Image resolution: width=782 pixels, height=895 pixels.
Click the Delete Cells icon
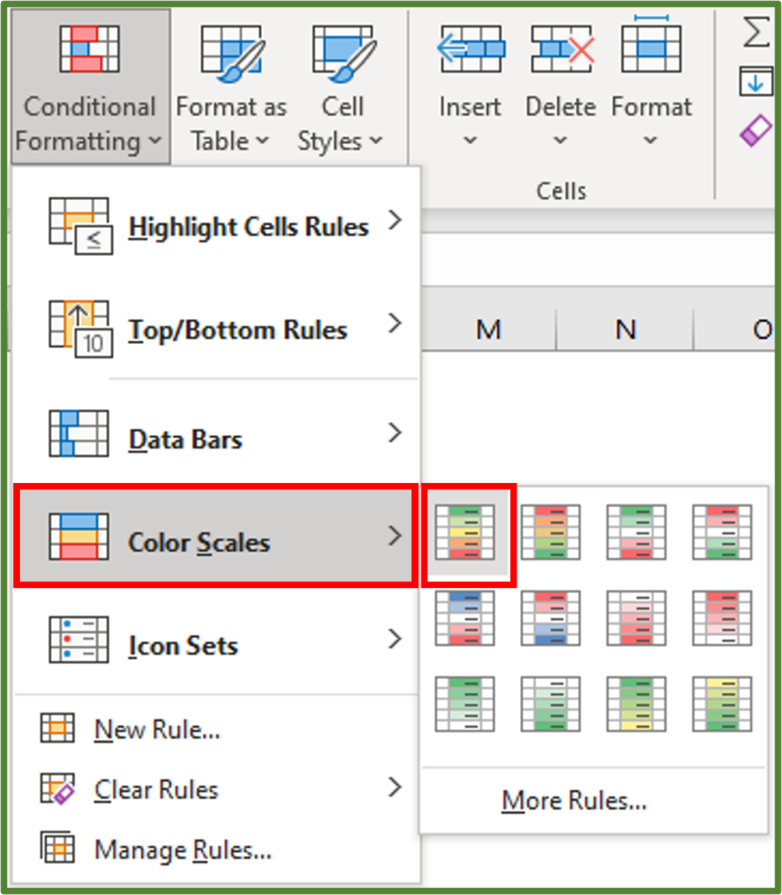(x=560, y=47)
